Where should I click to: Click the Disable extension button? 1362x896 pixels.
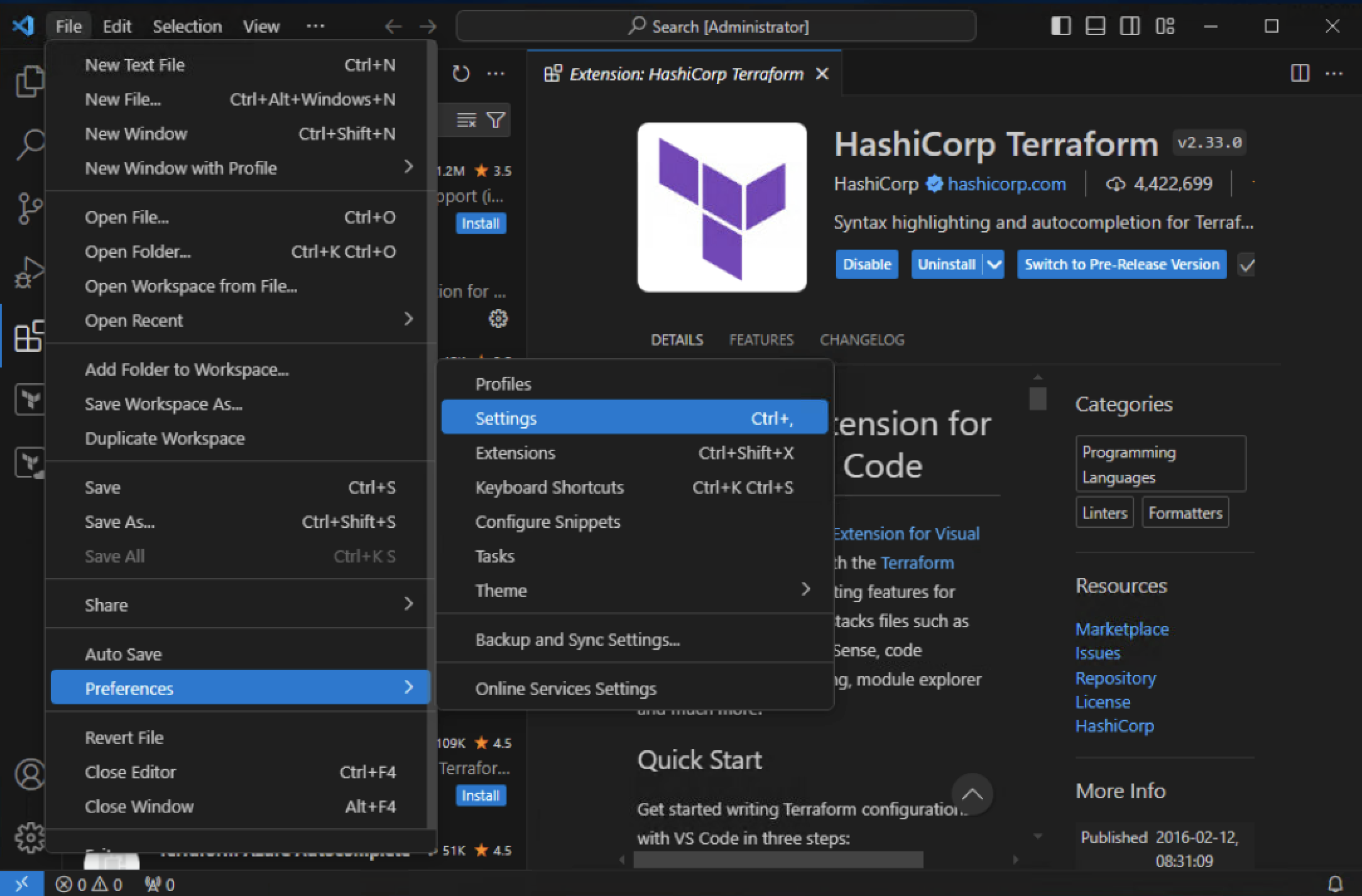[x=866, y=265]
